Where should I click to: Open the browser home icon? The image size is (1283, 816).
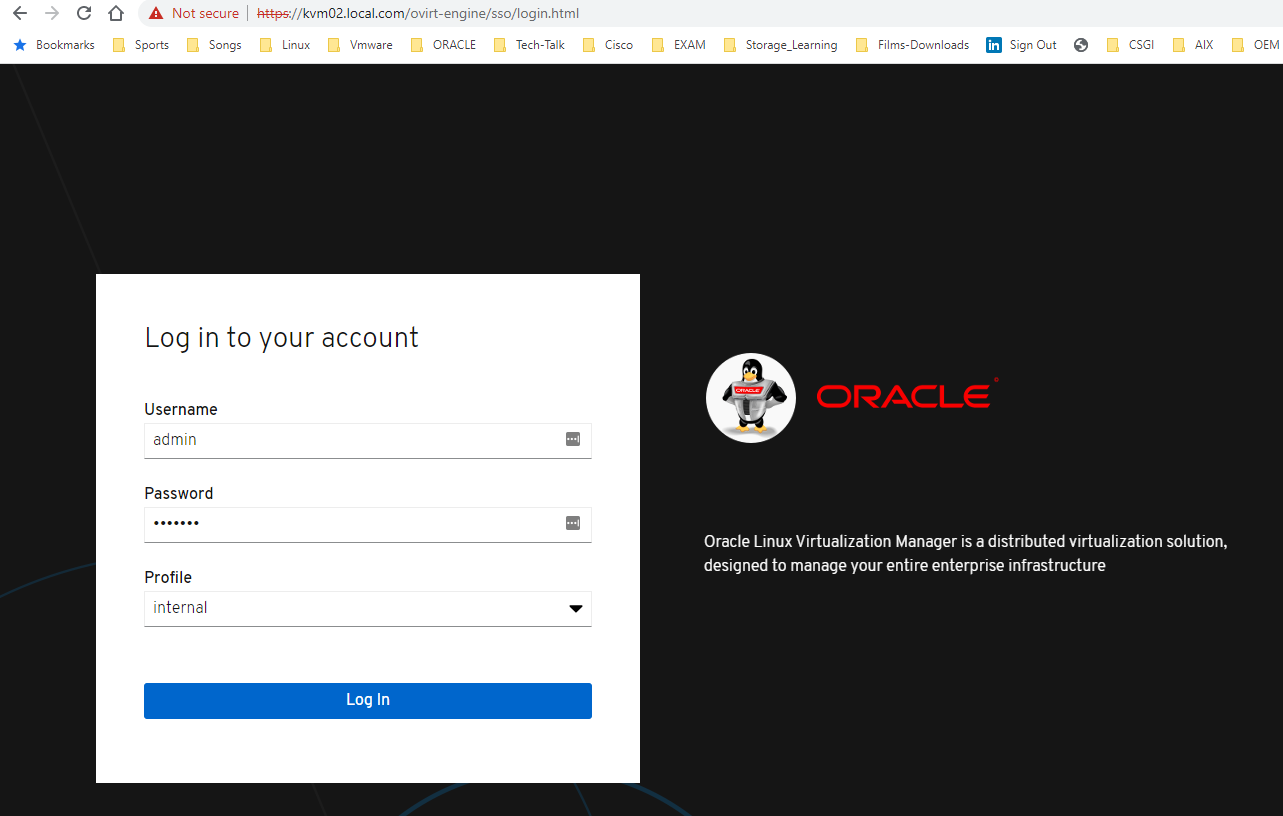click(116, 13)
